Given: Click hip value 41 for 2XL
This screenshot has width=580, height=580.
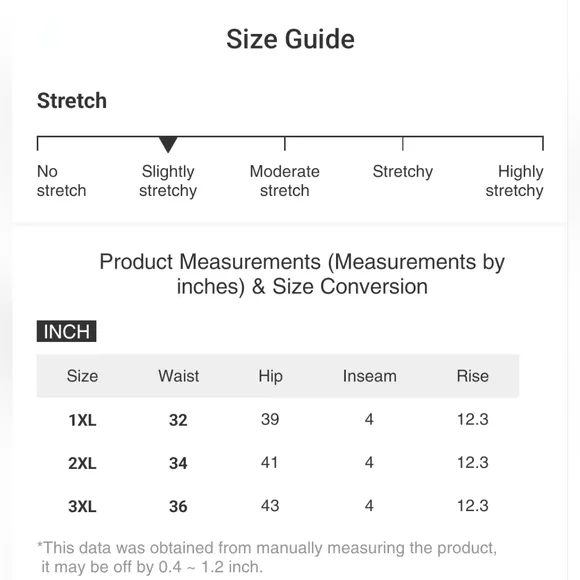Looking at the screenshot, I should click(x=270, y=463).
